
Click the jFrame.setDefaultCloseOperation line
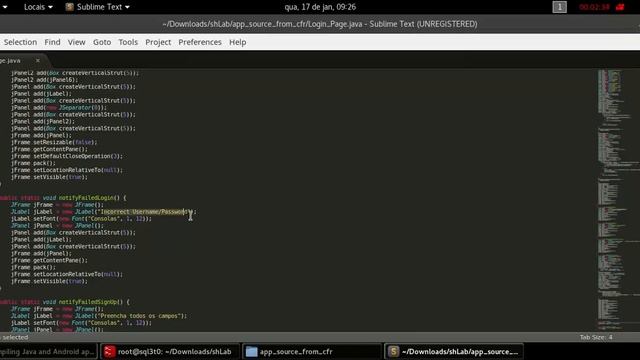[67, 156]
